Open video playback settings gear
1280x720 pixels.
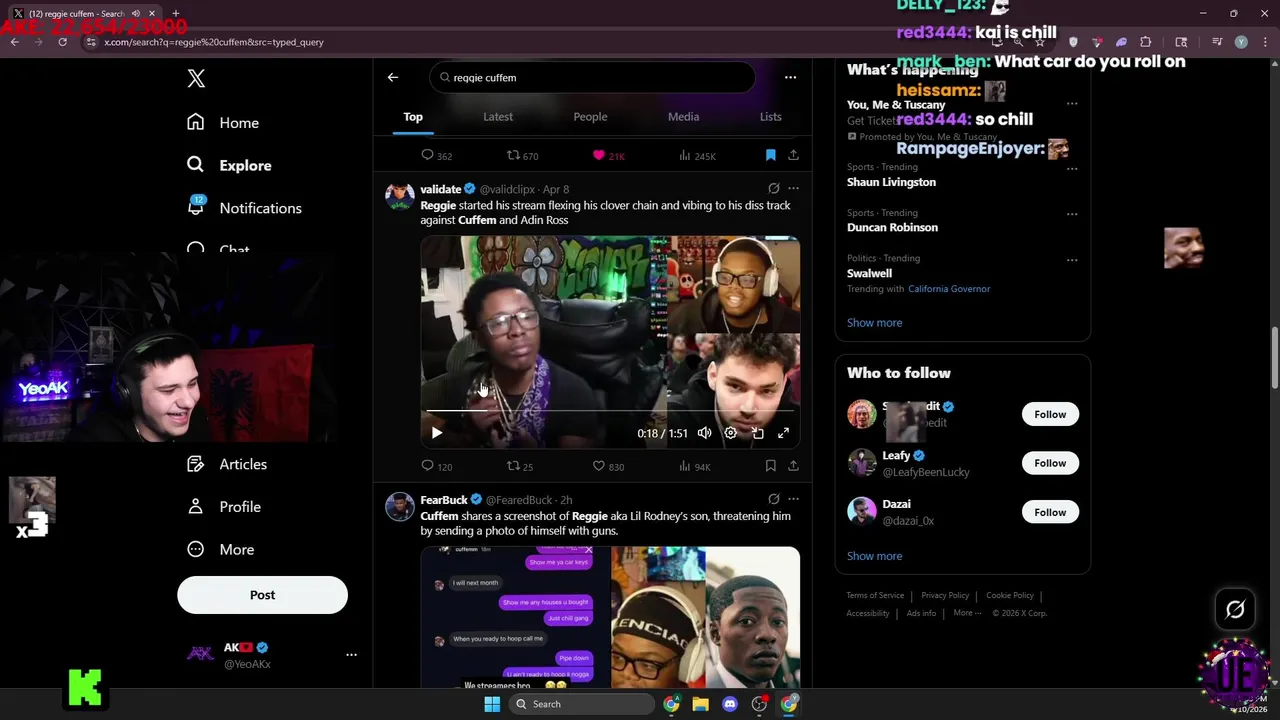(730, 433)
